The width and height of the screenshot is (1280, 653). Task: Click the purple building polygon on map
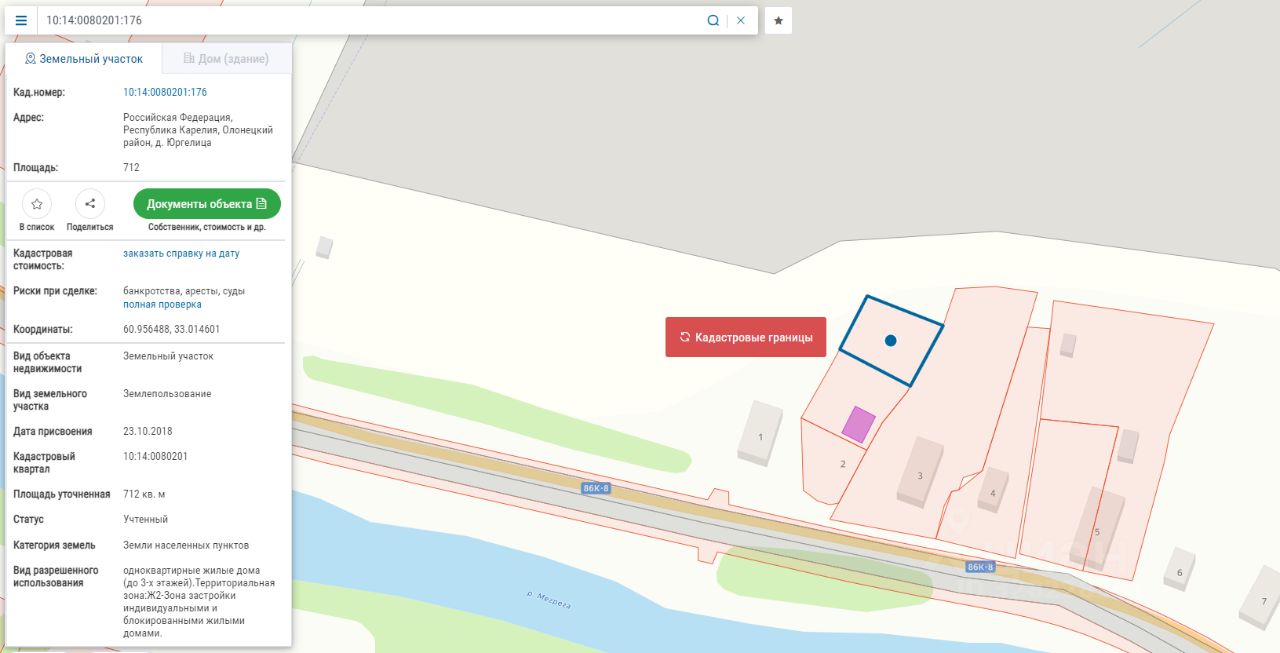click(x=858, y=424)
